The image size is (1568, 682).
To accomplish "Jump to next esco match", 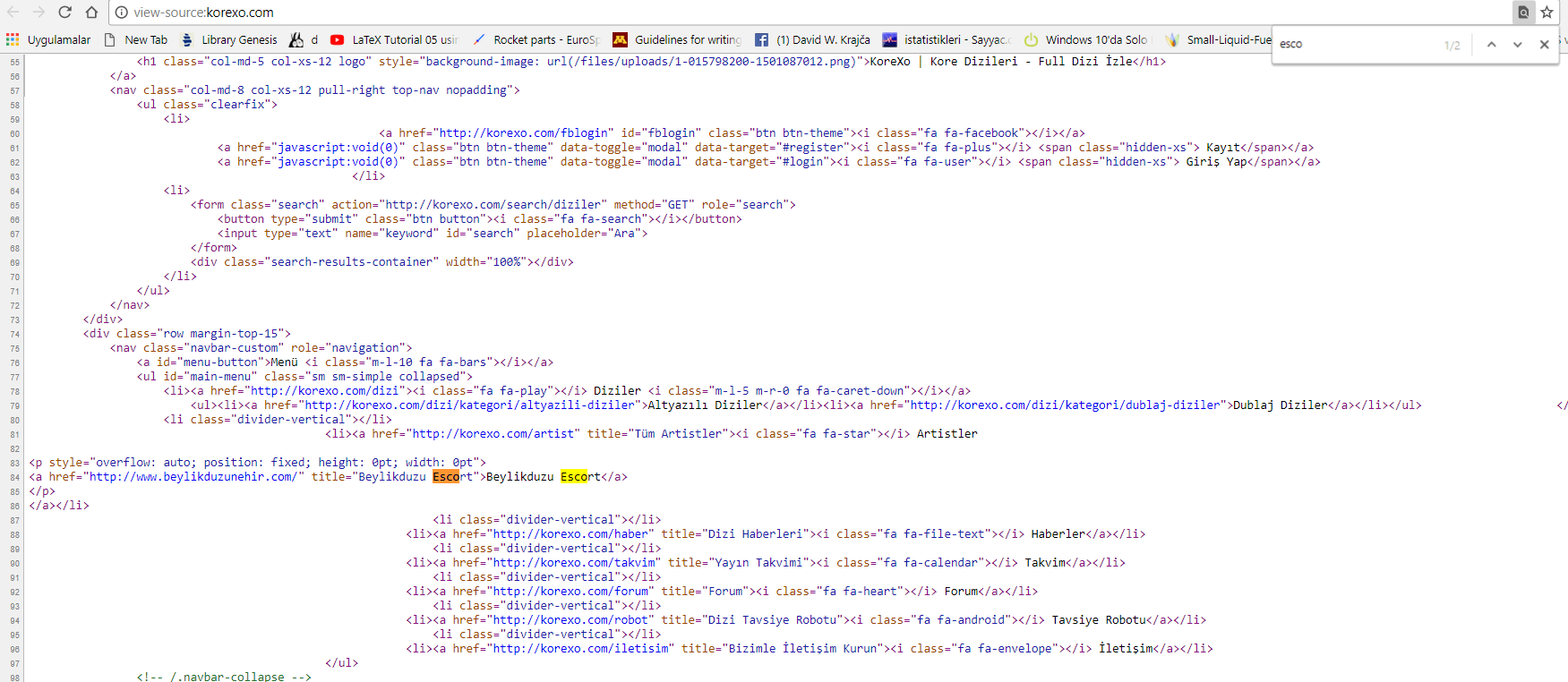I will pos(1517,44).
